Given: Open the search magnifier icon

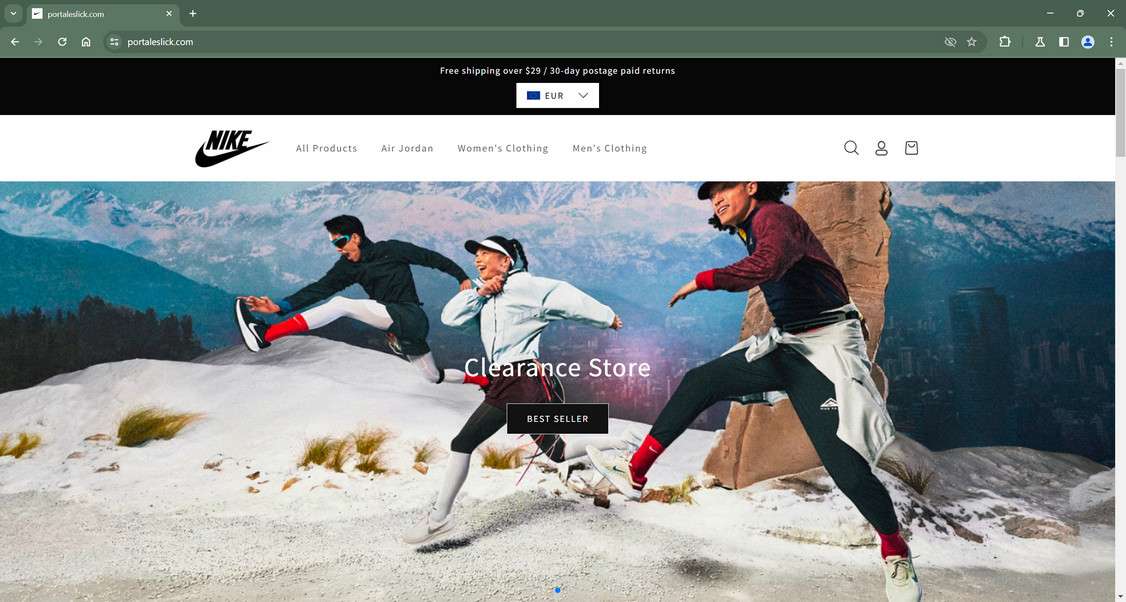Looking at the screenshot, I should (x=851, y=147).
